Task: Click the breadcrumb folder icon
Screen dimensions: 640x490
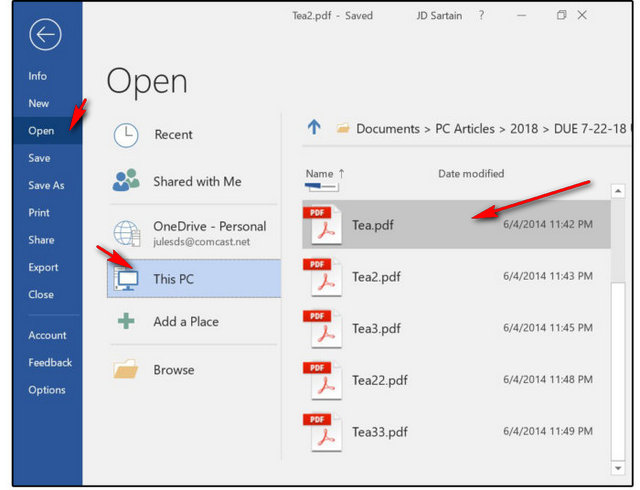Action: point(343,128)
